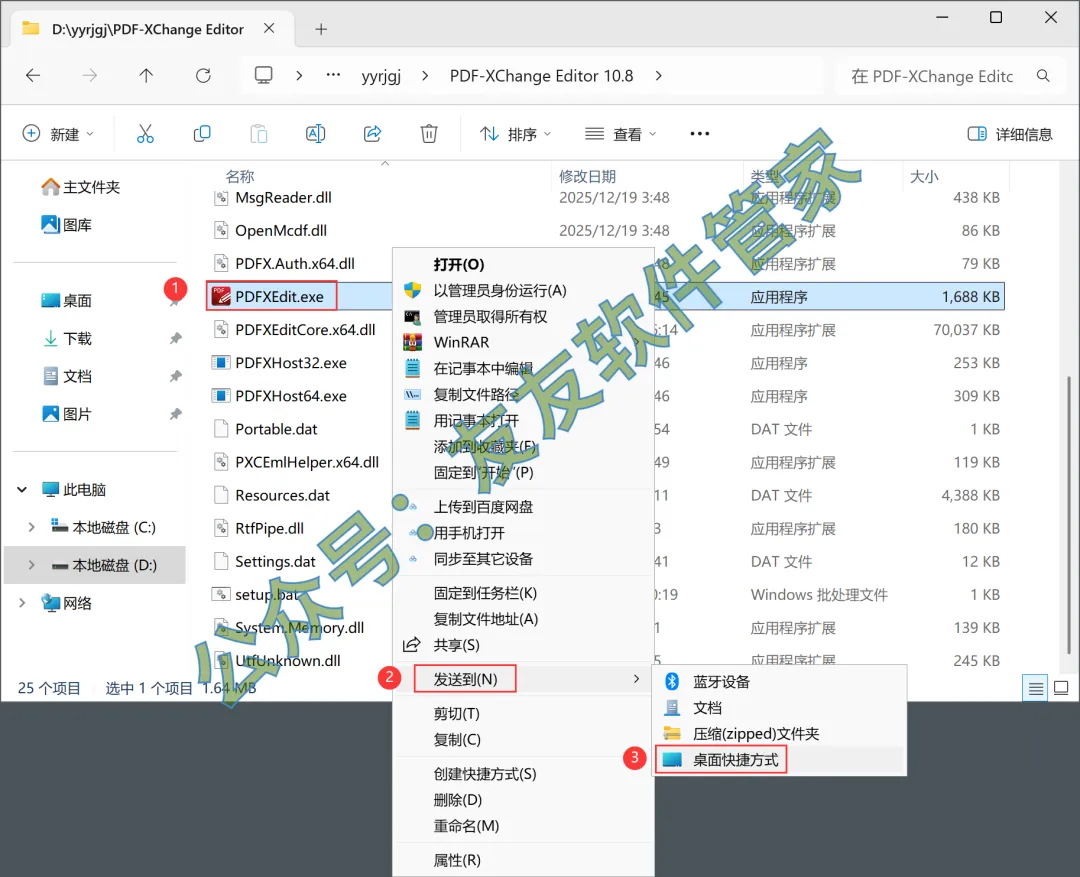Sort by Date modified (修改日期) header
The height and width of the screenshot is (877, 1080).
pos(588,176)
